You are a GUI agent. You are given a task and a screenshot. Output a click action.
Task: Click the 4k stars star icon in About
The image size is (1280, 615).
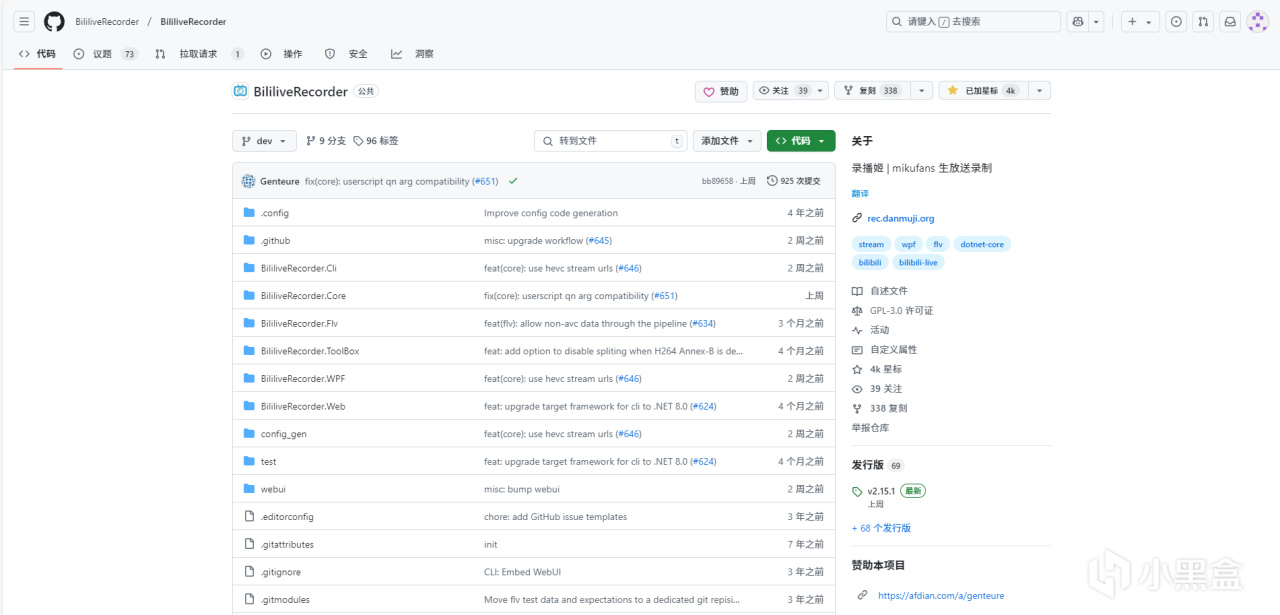pos(857,369)
